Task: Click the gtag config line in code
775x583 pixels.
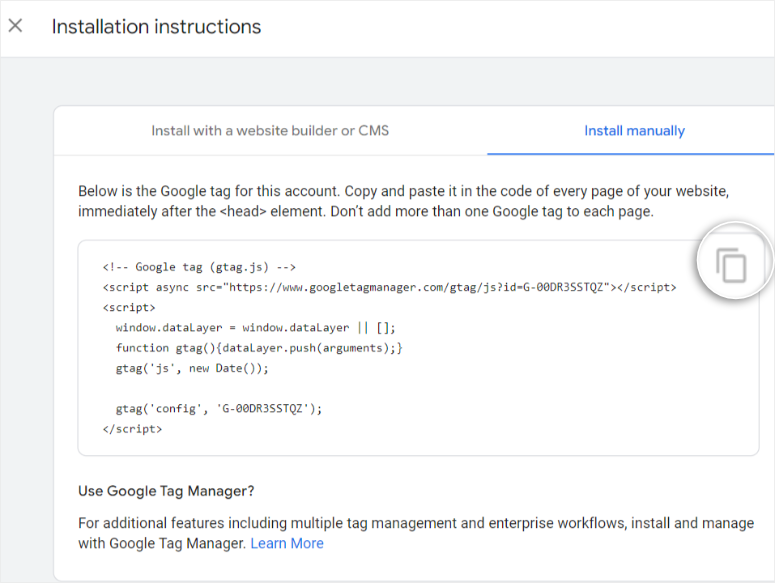Action: [218, 409]
